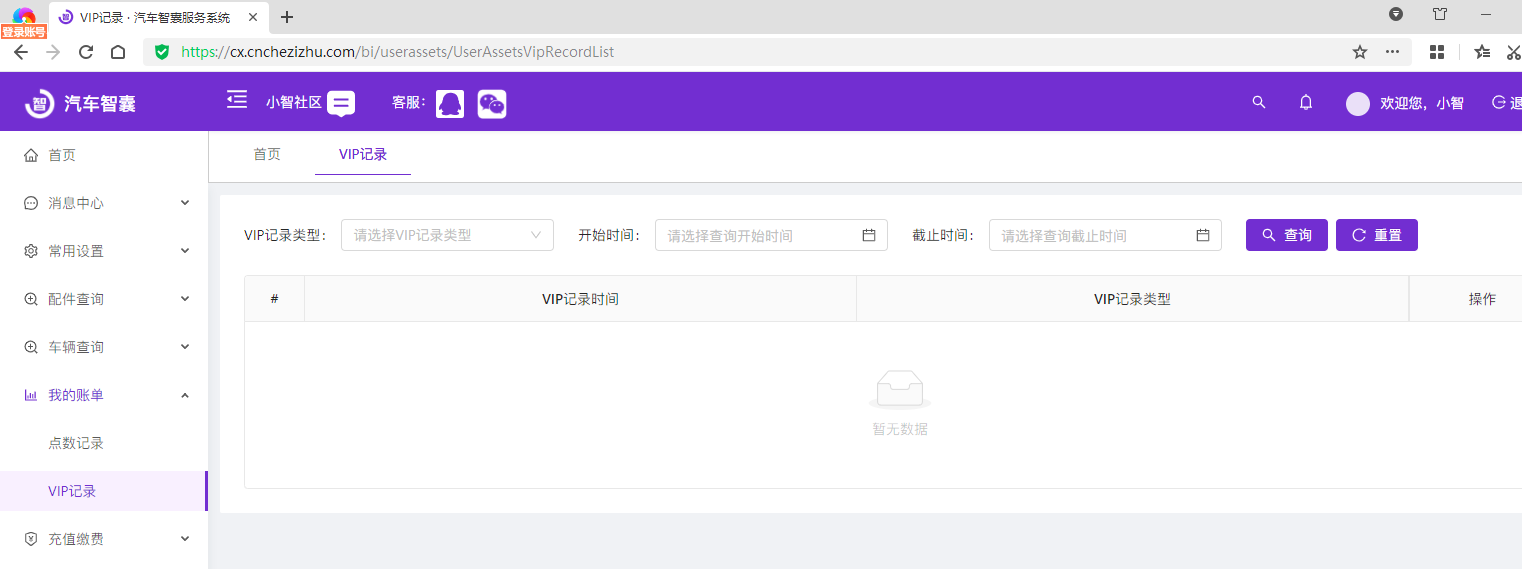Click the browser scissors screenshot icon
Viewport: 1522px width, 569px height.
coord(1514,52)
